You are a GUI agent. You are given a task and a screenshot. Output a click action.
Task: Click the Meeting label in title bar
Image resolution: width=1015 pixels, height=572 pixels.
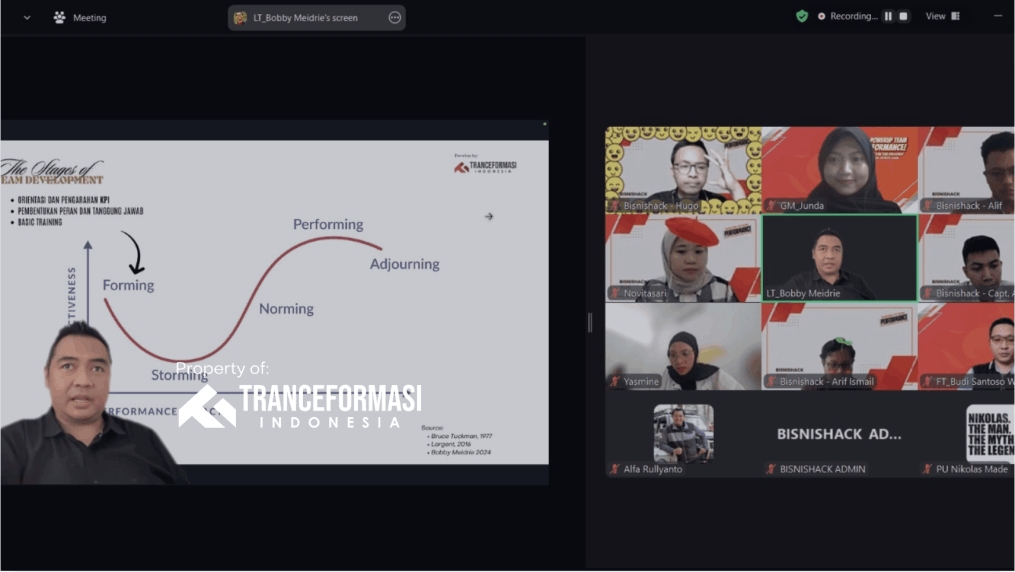pyautogui.click(x=90, y=17)
